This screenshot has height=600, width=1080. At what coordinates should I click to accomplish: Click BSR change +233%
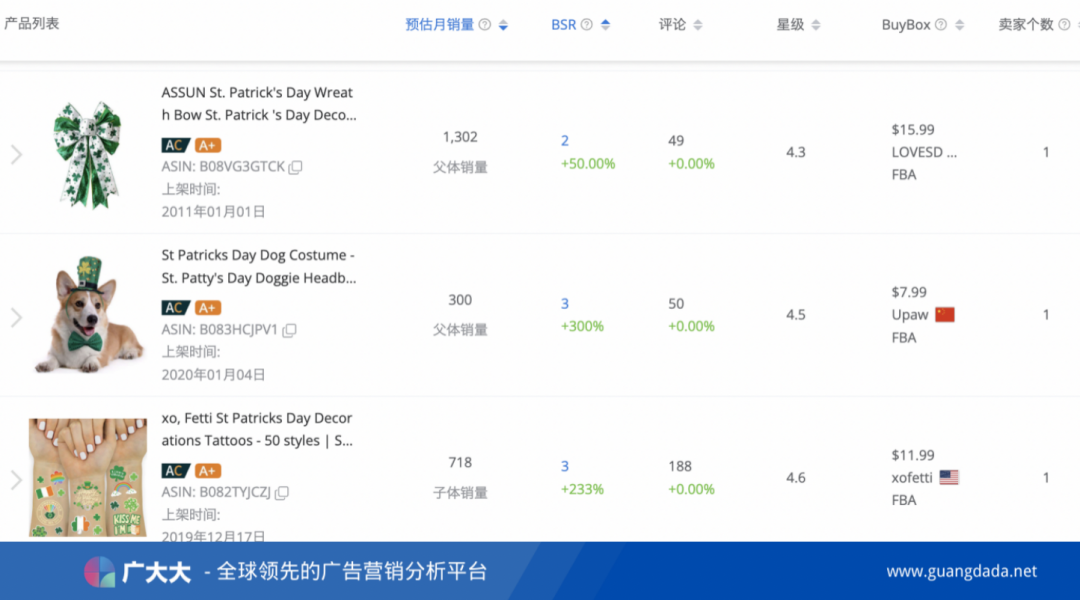click(582, 490)
